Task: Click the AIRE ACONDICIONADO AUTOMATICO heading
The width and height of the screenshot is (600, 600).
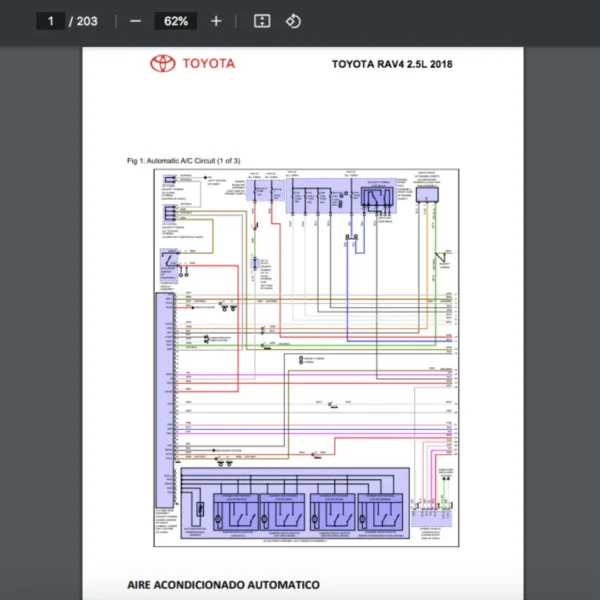Action: (223, 584)
